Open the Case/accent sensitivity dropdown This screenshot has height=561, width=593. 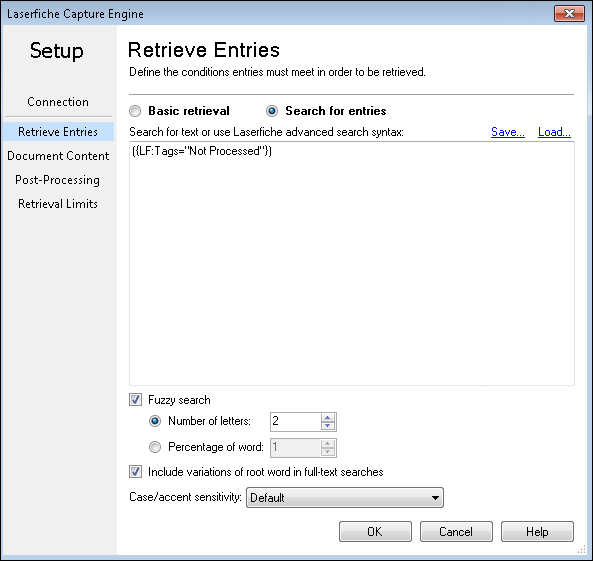[345, 497]
